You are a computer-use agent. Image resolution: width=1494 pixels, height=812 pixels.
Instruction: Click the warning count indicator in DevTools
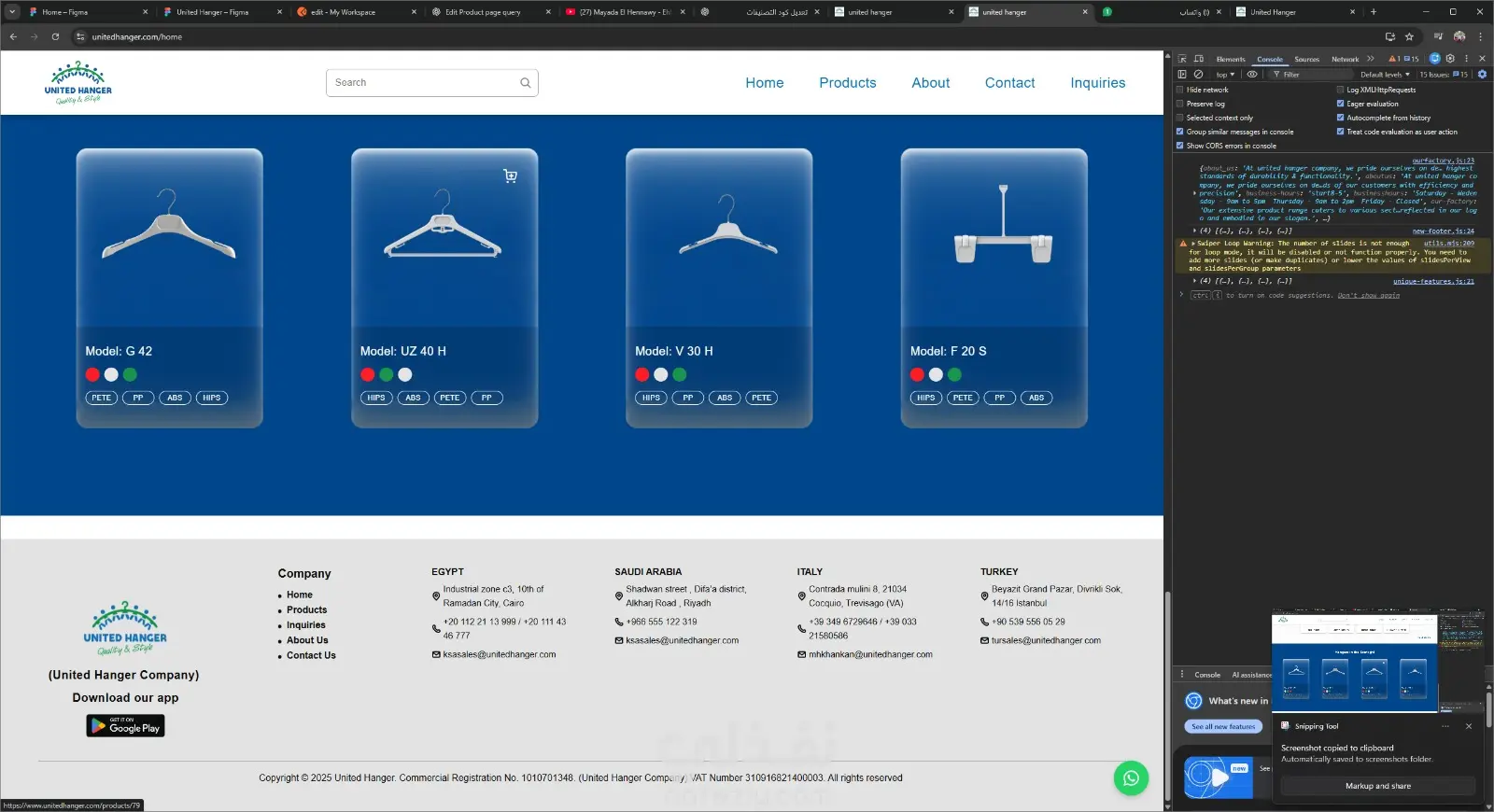coord(1395,59)
